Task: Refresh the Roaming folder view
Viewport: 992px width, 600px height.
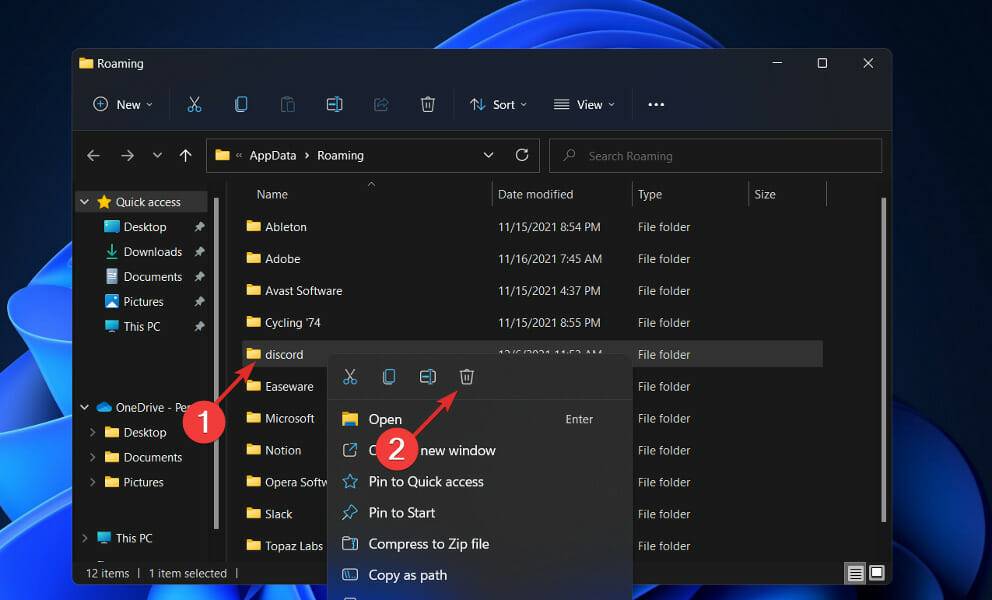Action: (x=521, y=155)
